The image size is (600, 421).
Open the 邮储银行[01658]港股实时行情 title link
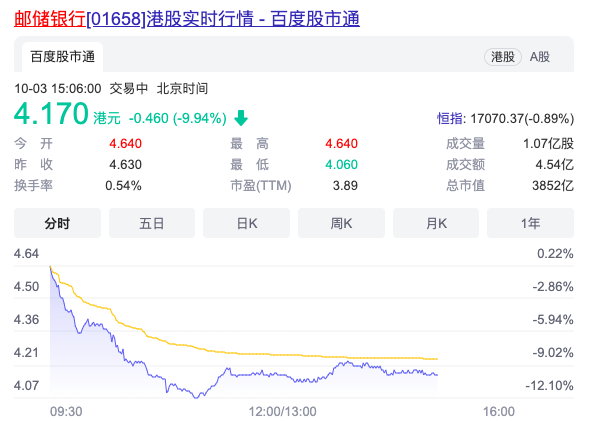coord(187,19)
